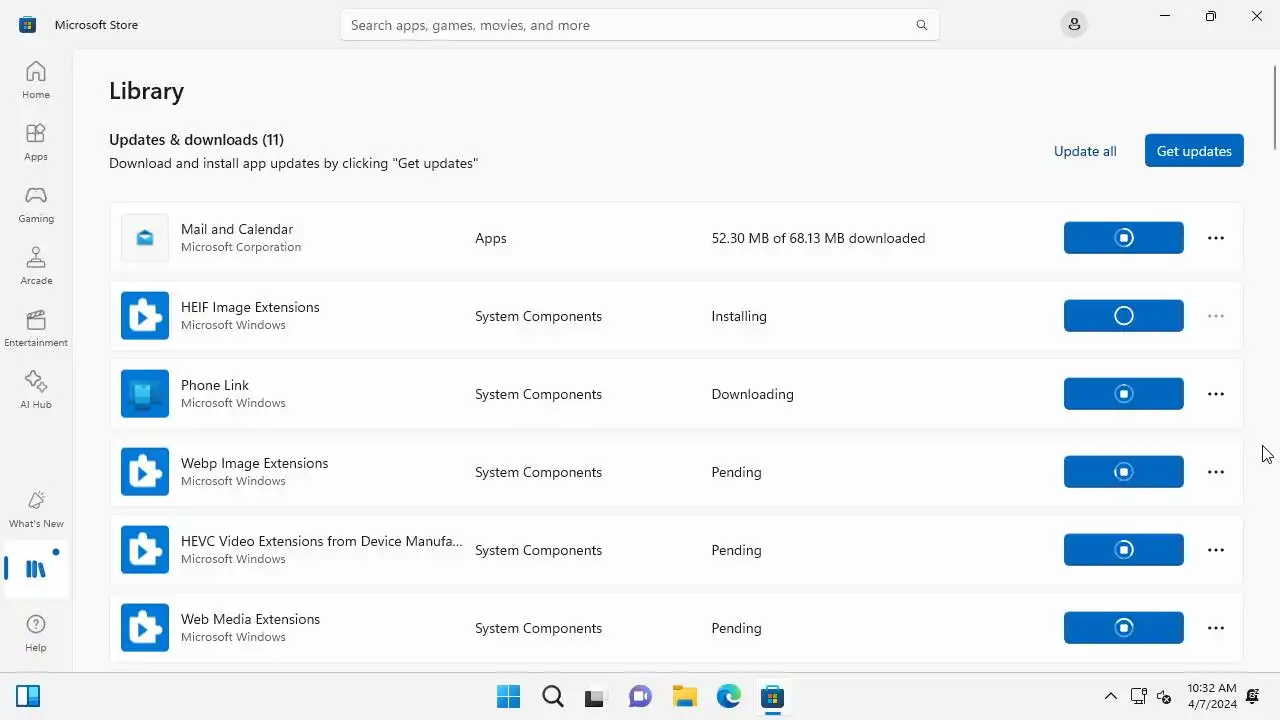
Task: Open more options for Phone Link
Action: pos(1216,394)
